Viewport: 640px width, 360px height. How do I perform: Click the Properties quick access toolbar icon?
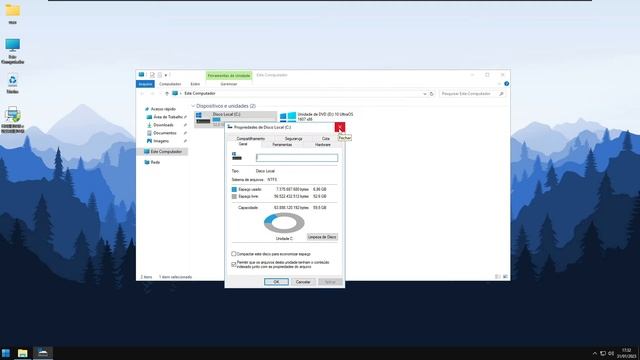152,75
